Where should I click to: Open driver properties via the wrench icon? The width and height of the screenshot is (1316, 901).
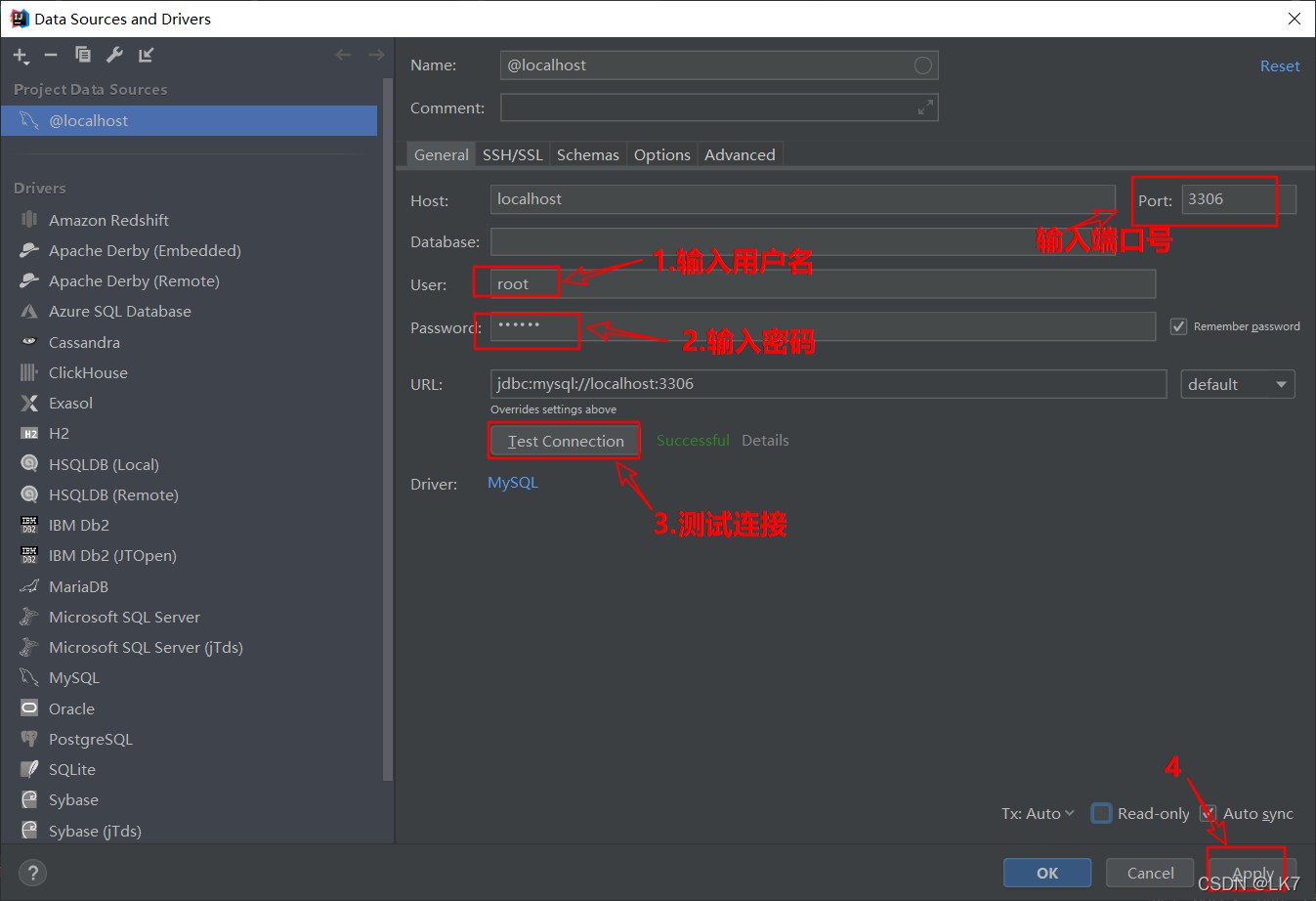pos(114,55)
